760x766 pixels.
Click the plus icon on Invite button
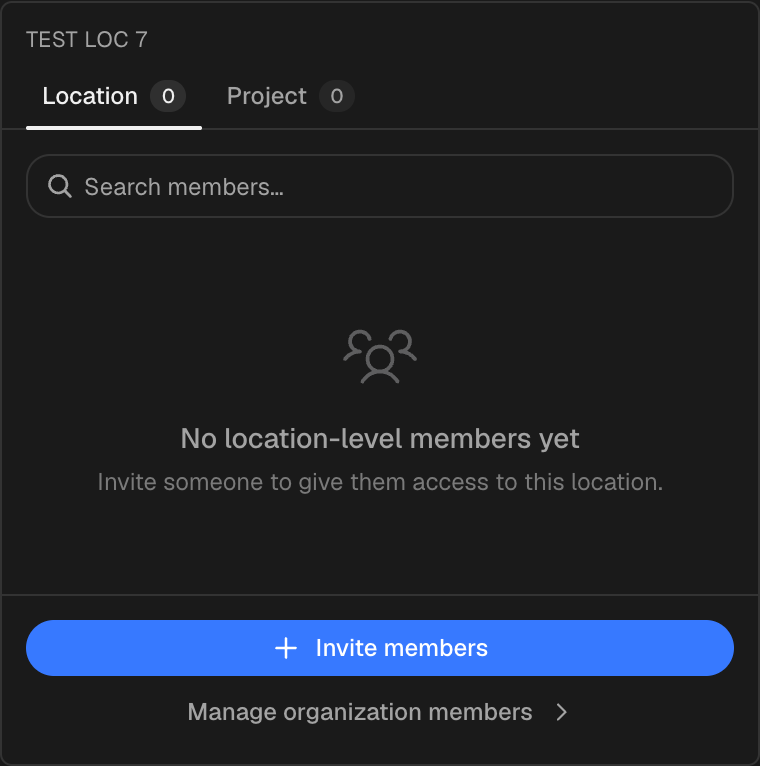point(286,648)
